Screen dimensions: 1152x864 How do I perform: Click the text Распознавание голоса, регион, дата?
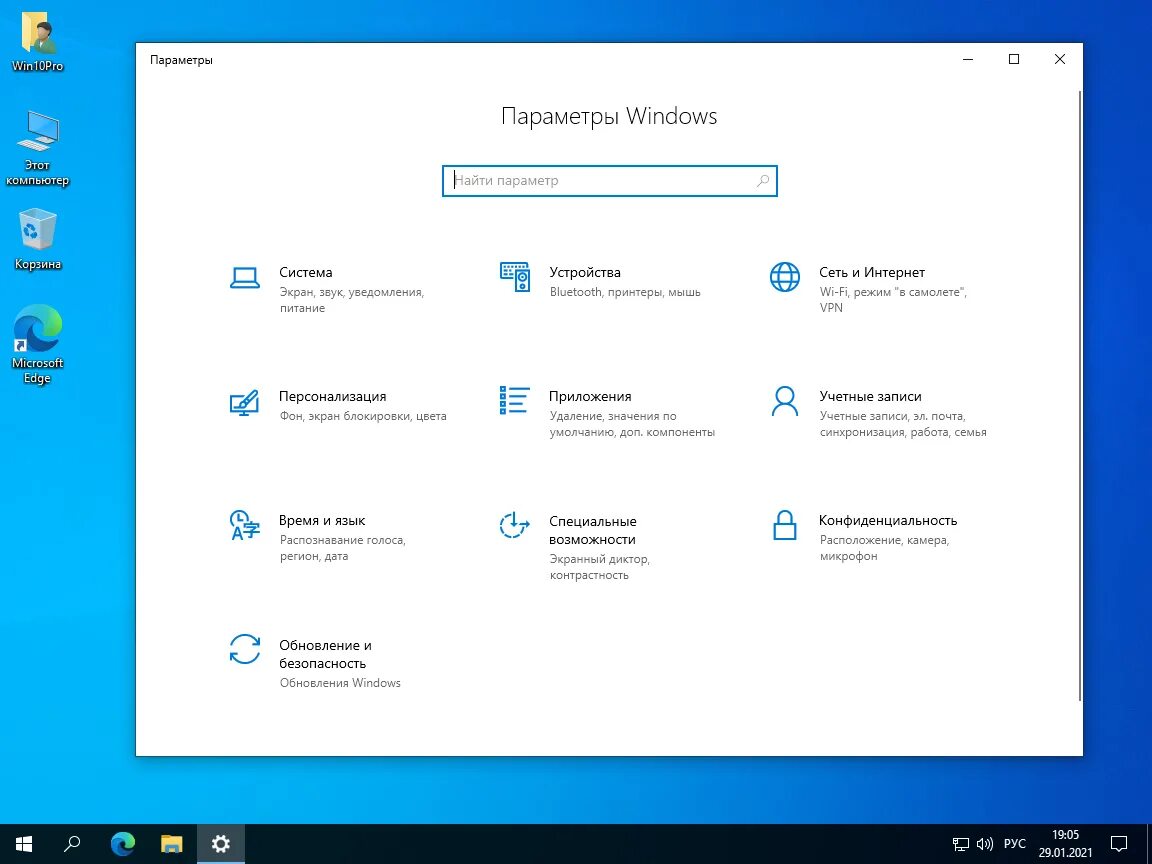pos(342,548)
